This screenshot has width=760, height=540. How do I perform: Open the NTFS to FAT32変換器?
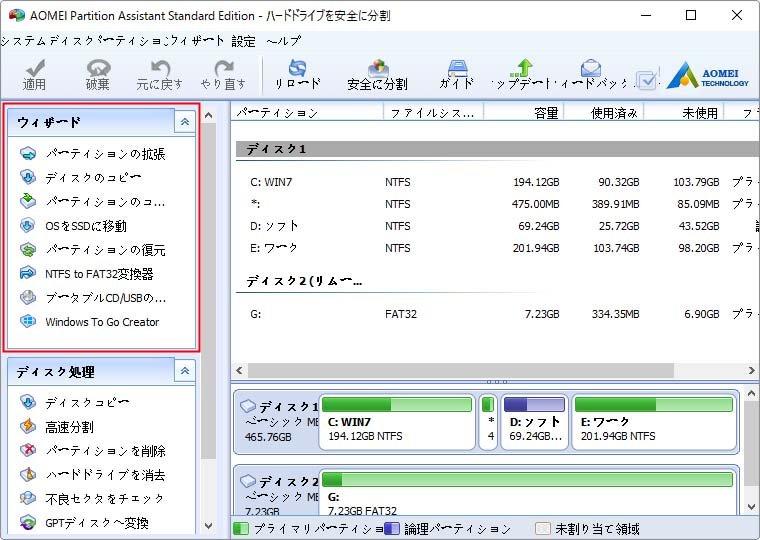tap(86, 274)
